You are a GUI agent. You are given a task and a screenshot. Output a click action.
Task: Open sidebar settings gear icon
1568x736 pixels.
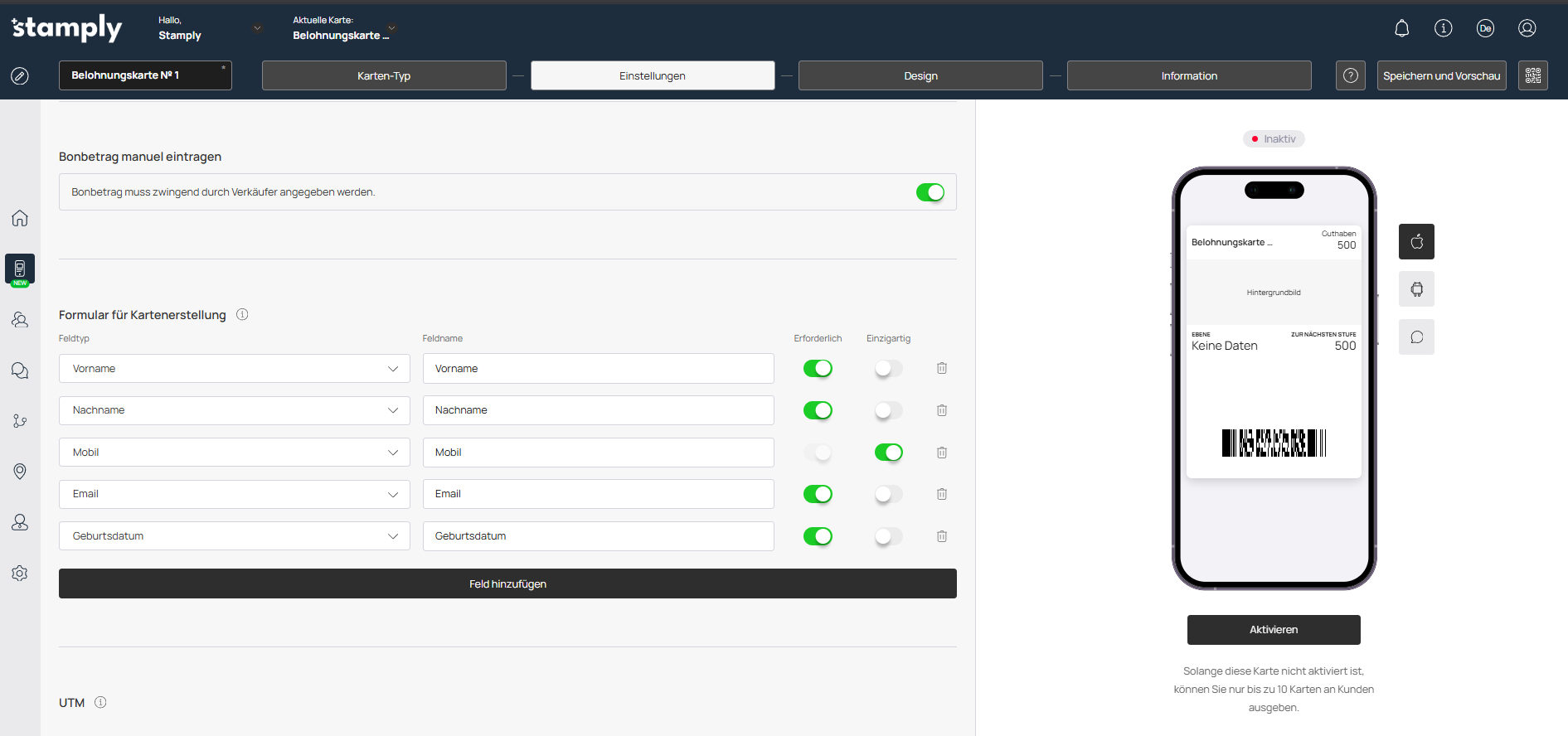point(20,574)
